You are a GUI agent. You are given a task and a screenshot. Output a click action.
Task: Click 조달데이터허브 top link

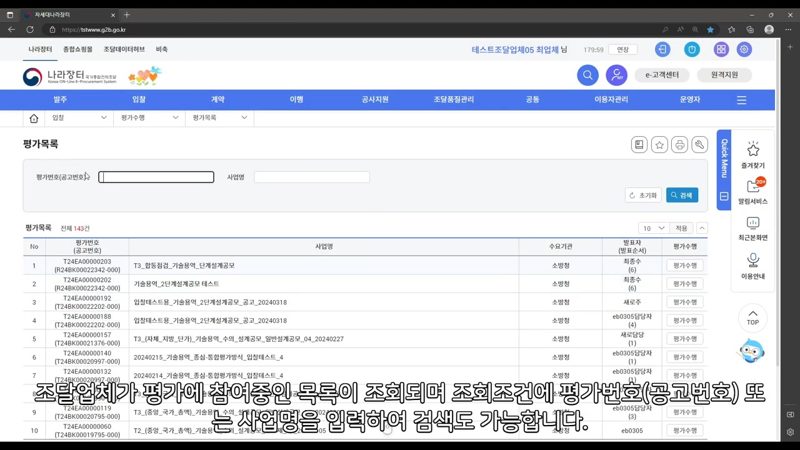(124, 49)
